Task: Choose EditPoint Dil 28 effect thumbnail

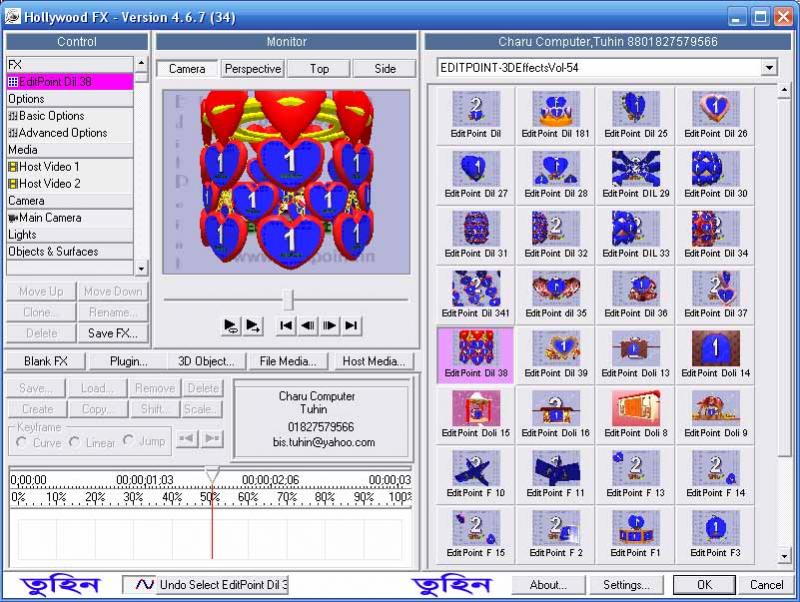Action: tap(555, 175)
